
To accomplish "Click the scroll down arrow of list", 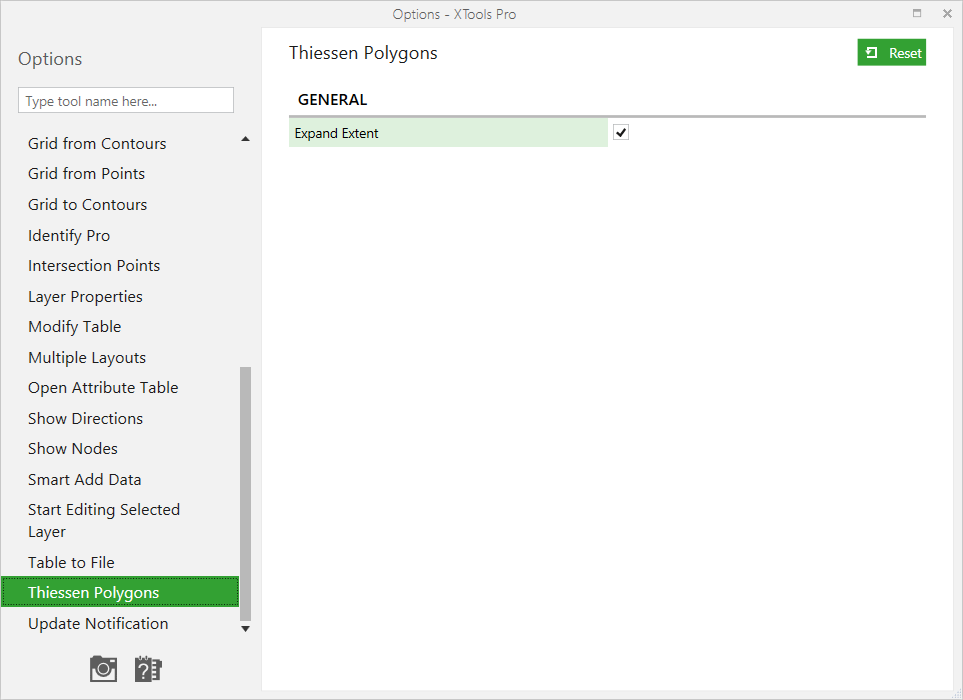I will [246, 629].
